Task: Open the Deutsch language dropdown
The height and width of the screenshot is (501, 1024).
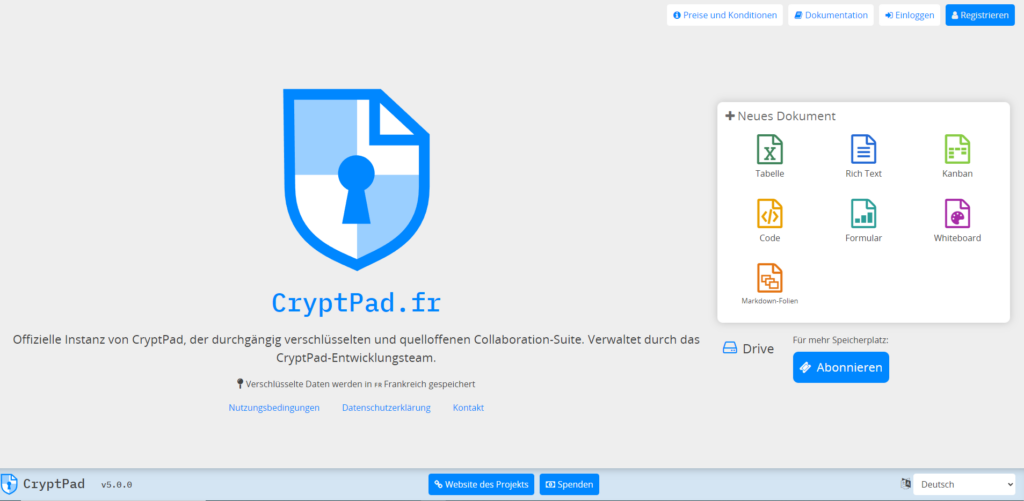Action: (x=964, y=484)
